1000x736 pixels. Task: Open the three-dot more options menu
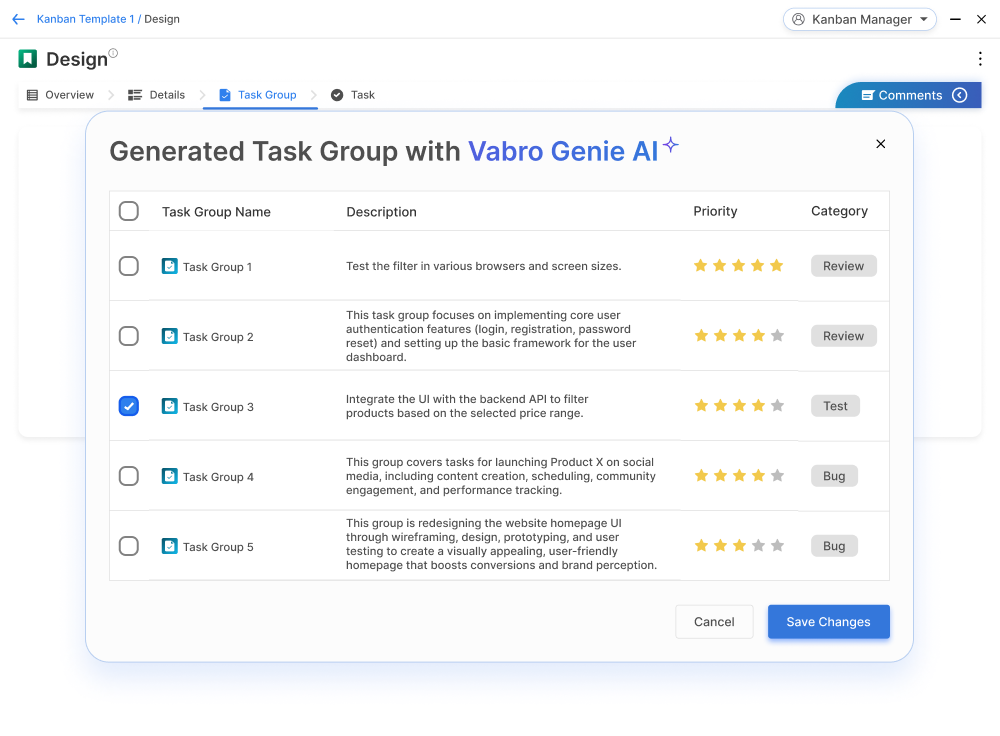(980, 59)
